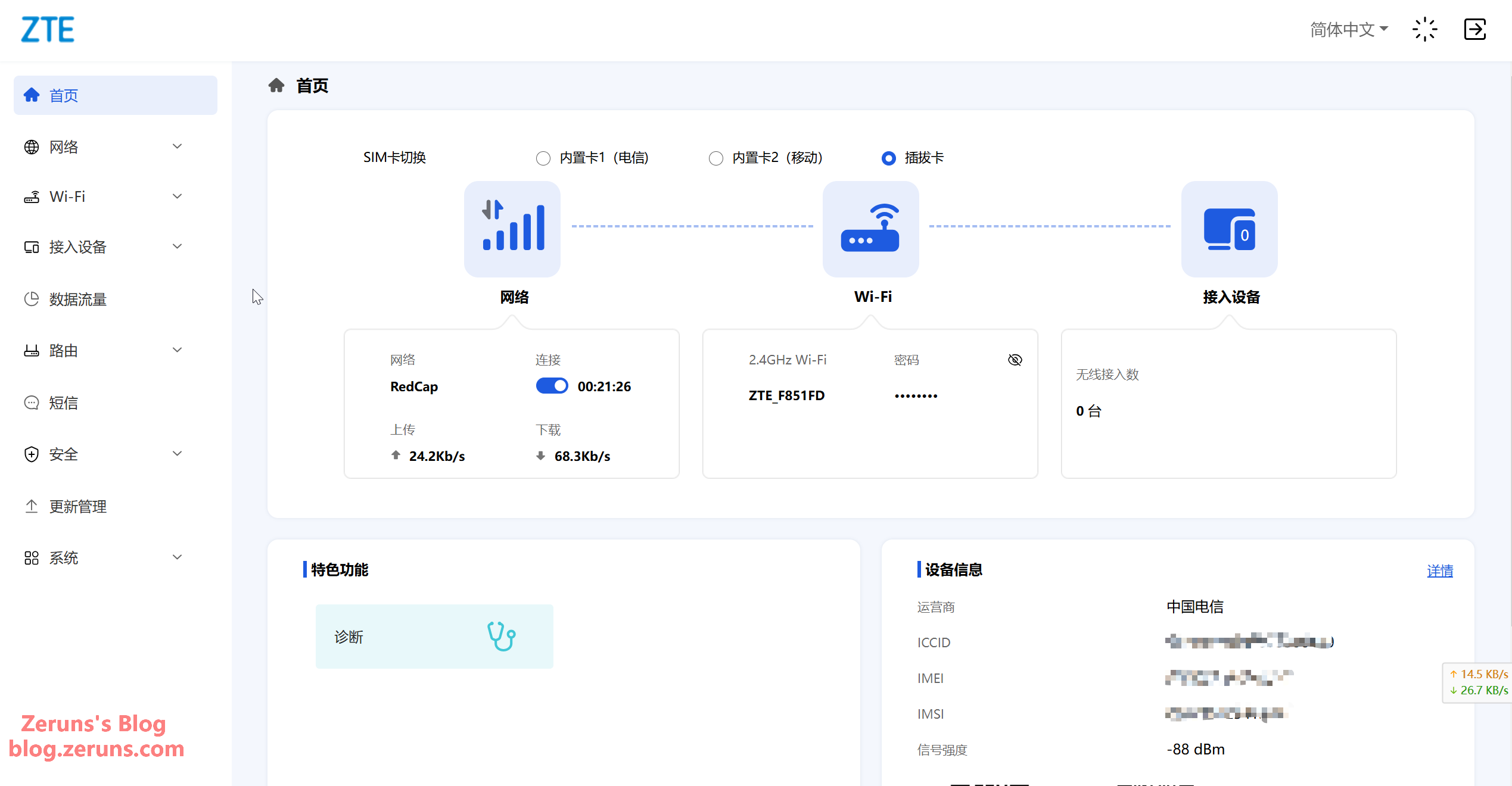The height and width of the screenshot is (786, 1512).
Task: Click the connected devices icon
Action: coord(1229,229)
